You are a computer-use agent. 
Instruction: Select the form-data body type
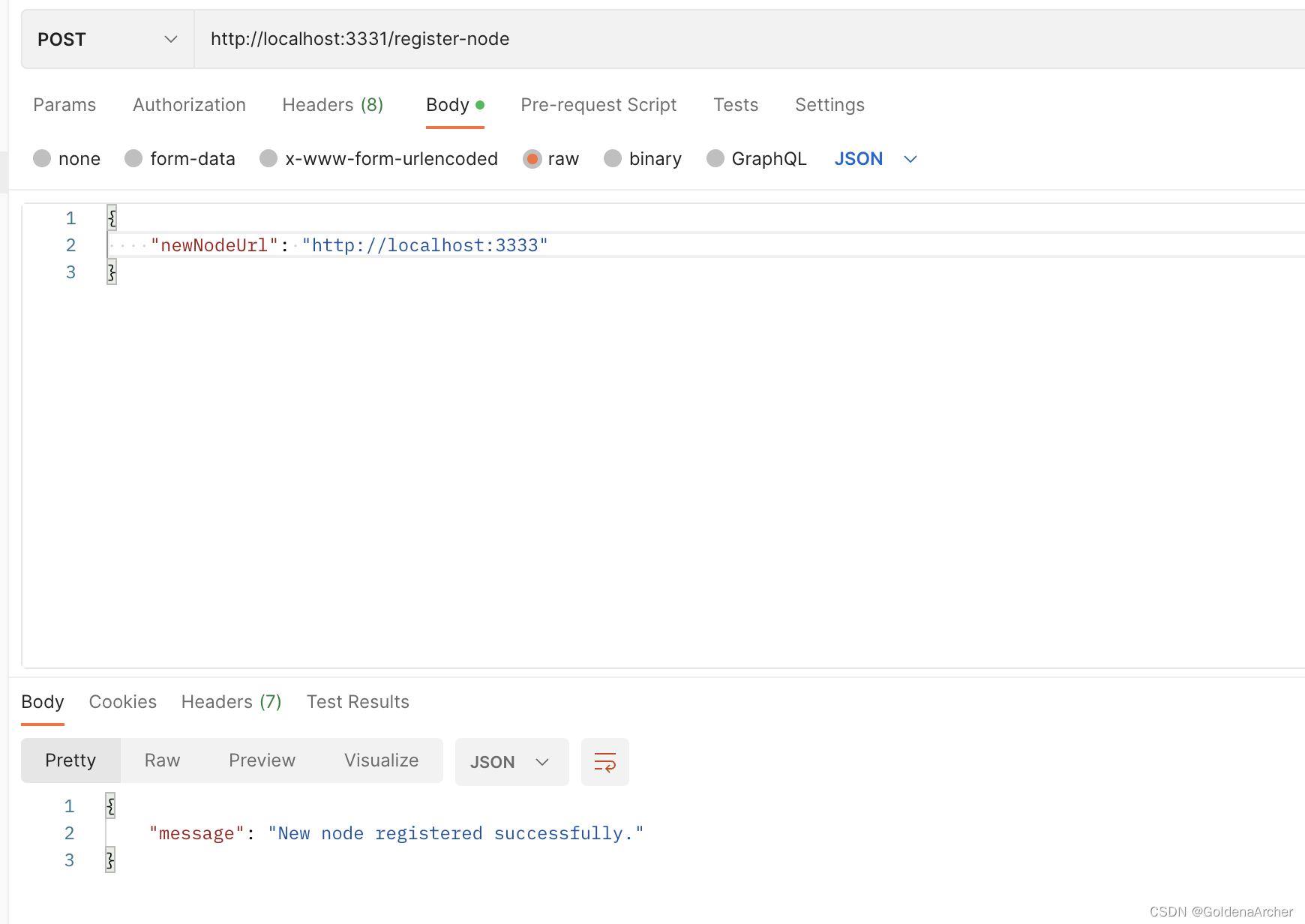(x=180, y=159)
